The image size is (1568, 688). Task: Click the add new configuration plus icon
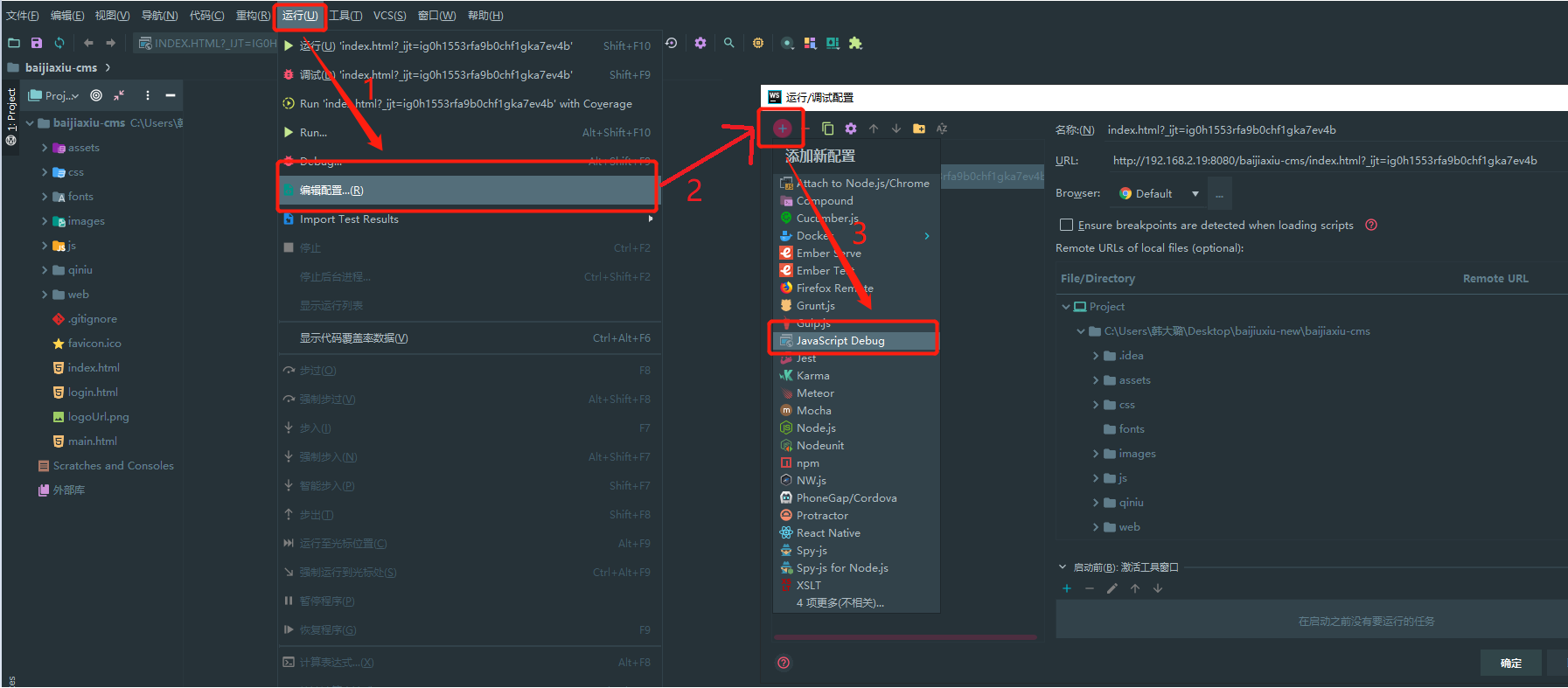point(782,129)
